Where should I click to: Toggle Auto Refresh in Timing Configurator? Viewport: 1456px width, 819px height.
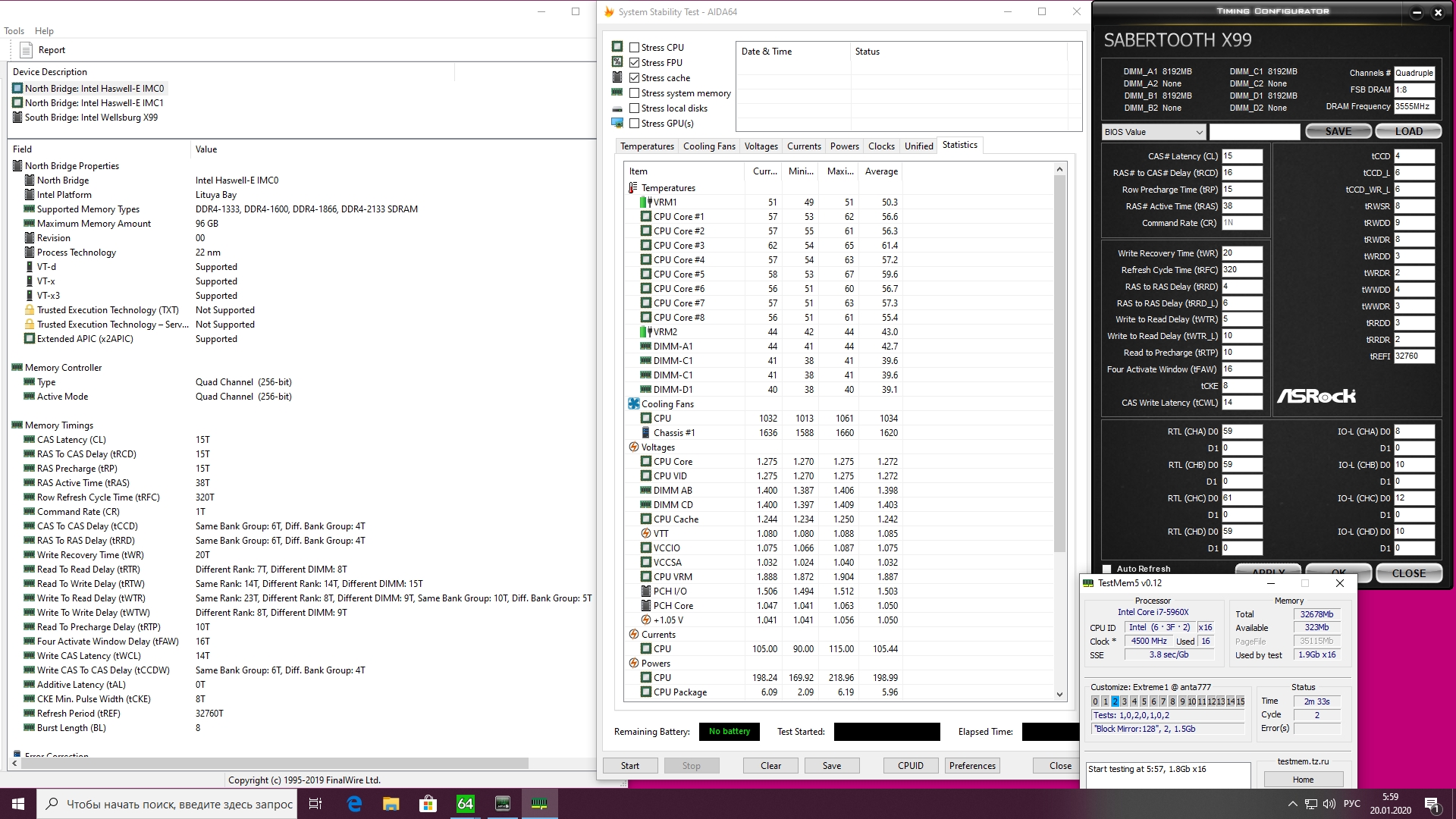pyautogui.click(x=1107, y=569)
